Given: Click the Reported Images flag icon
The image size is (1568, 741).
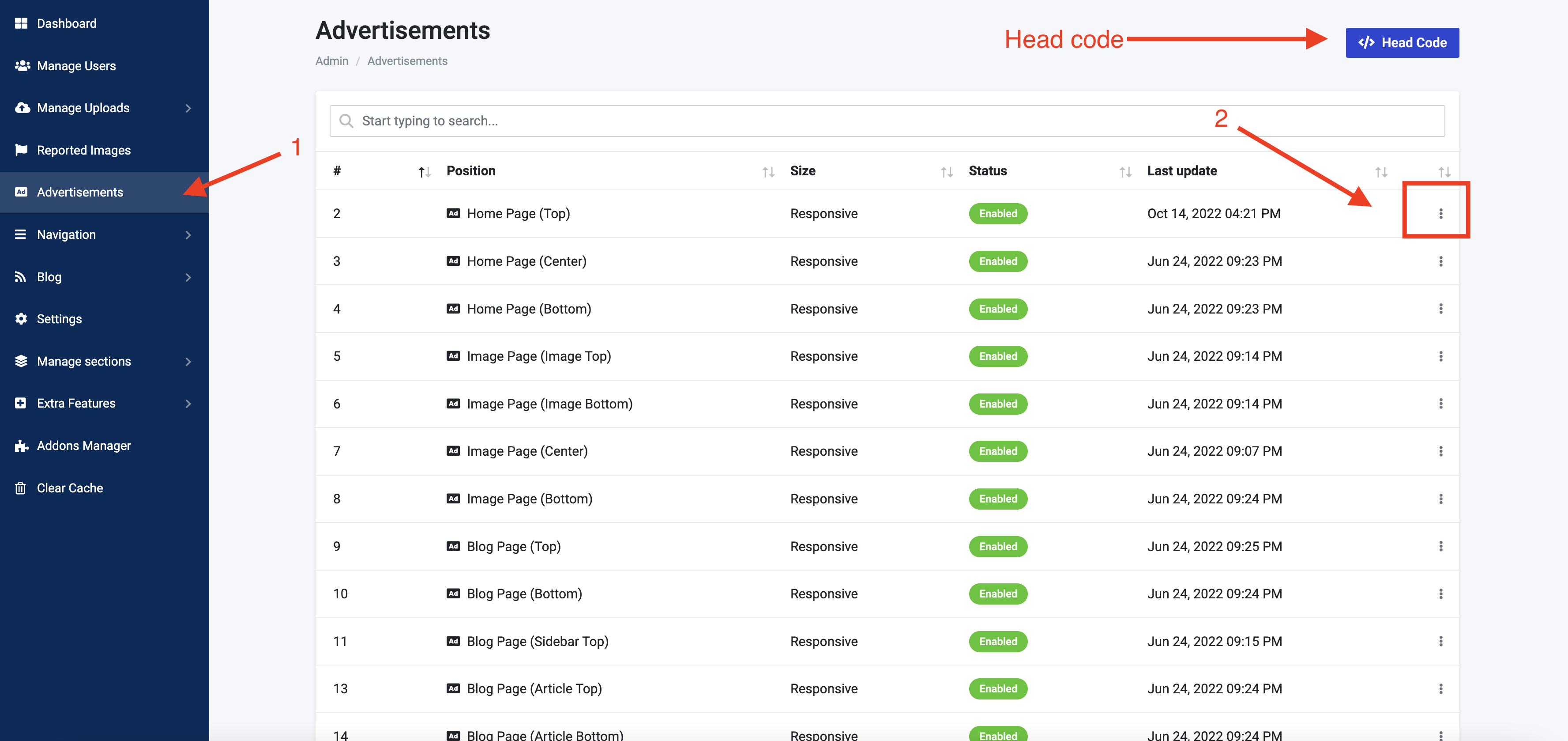Looking at the screenshot, I should [x=21, y=150].
